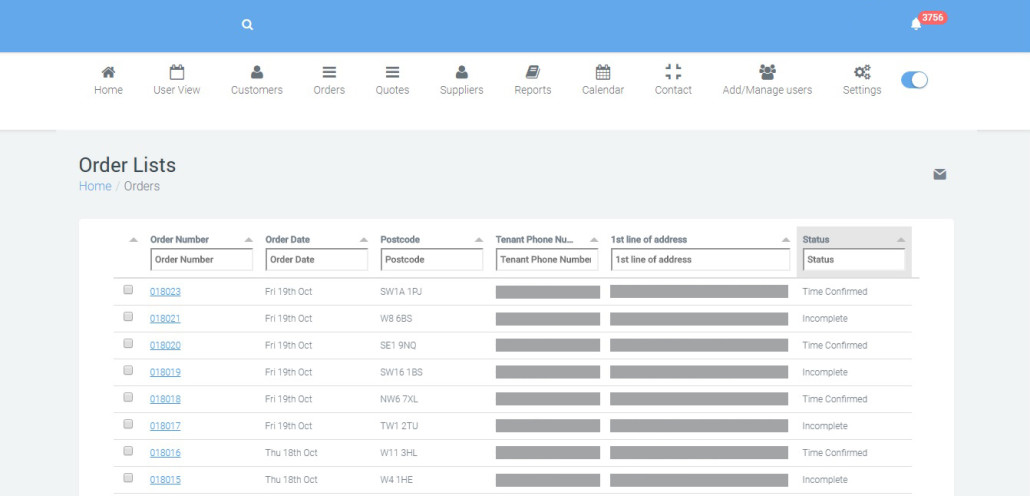This screenshot has height=496, width=1030.
Task: Click postcode NW6 7XL cell
Action: pos(399,399)
